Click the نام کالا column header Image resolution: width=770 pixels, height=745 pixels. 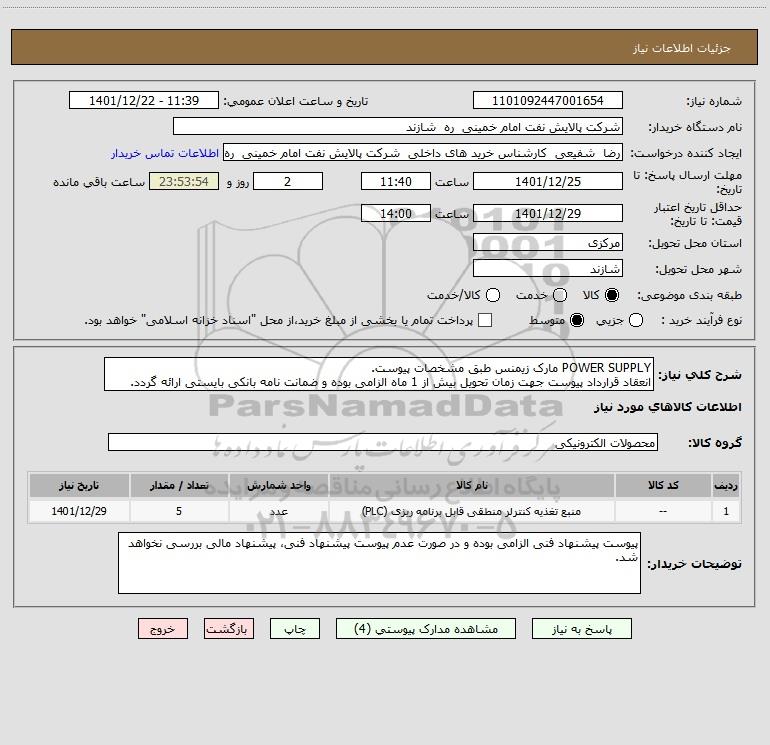coord(472,485)
